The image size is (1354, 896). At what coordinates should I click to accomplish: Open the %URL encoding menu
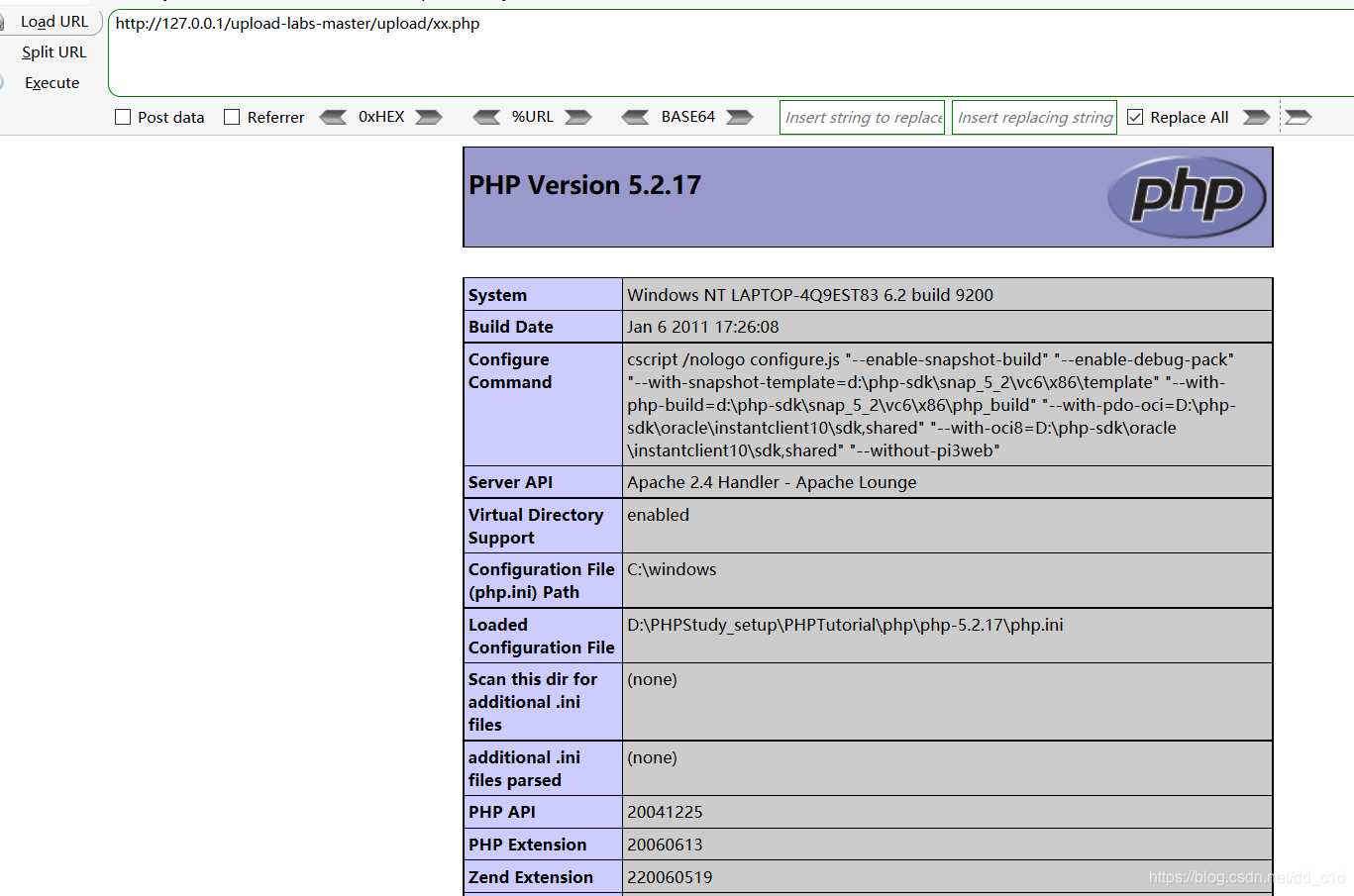[533, 117]
